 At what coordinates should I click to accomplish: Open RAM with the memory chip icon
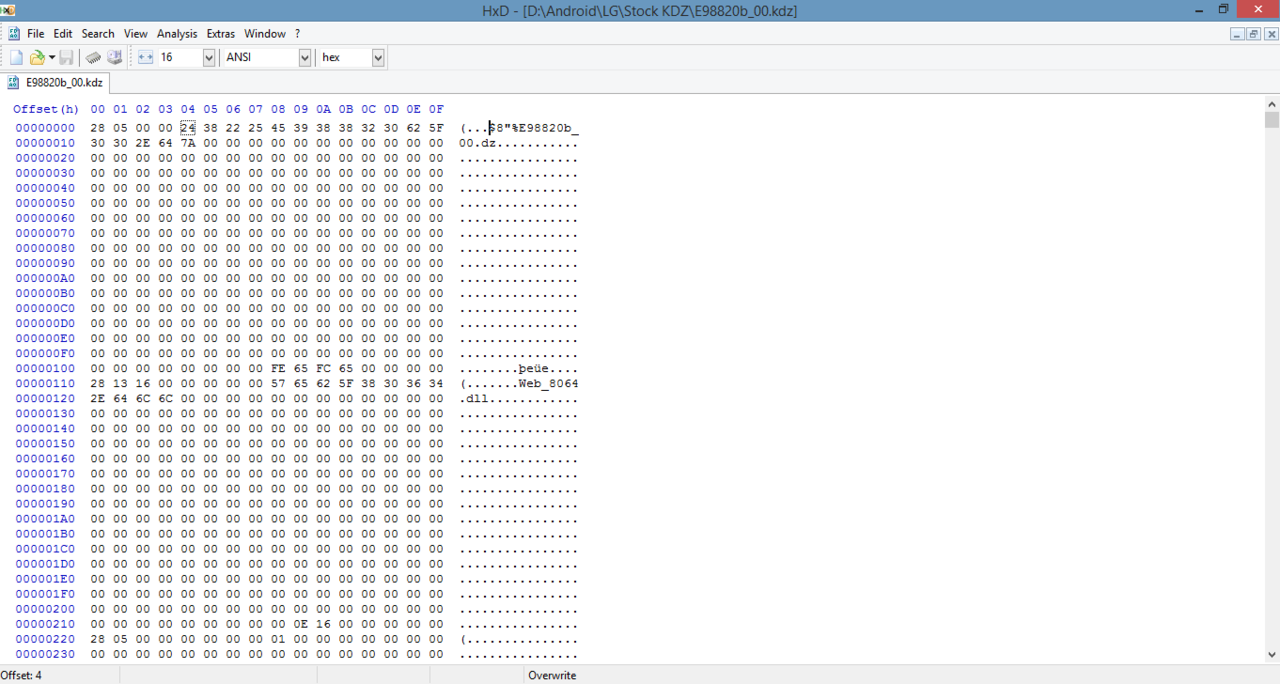[x=93, y=58]
